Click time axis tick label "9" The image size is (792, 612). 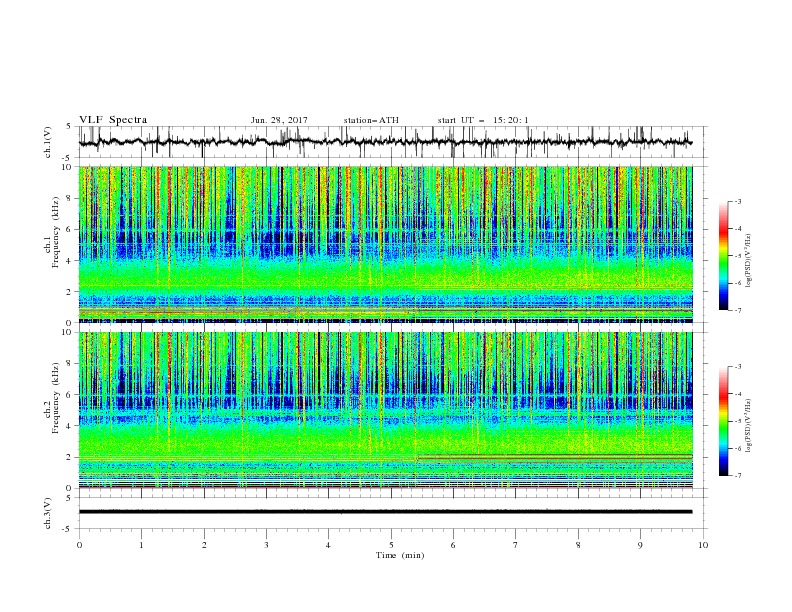click(640, 545)
